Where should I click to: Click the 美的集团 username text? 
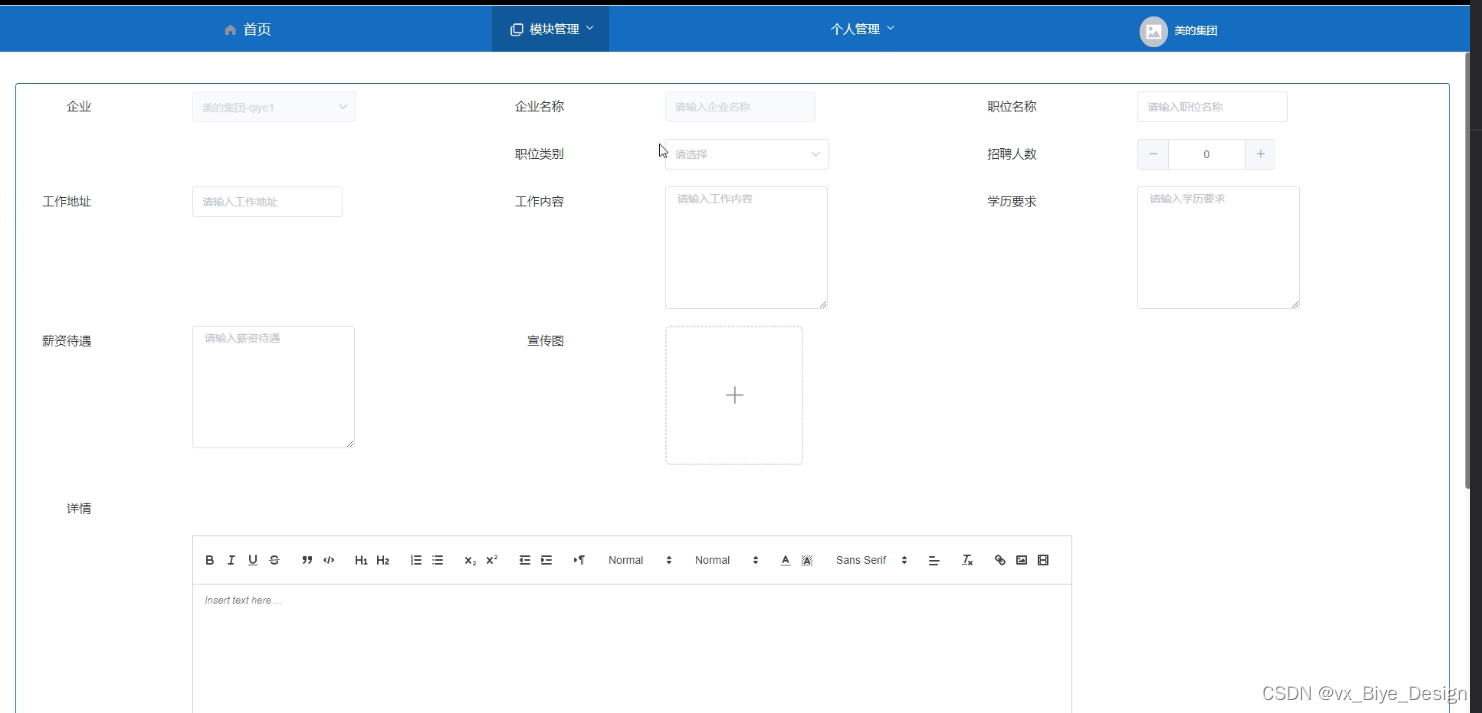[x=1196, y=31]
